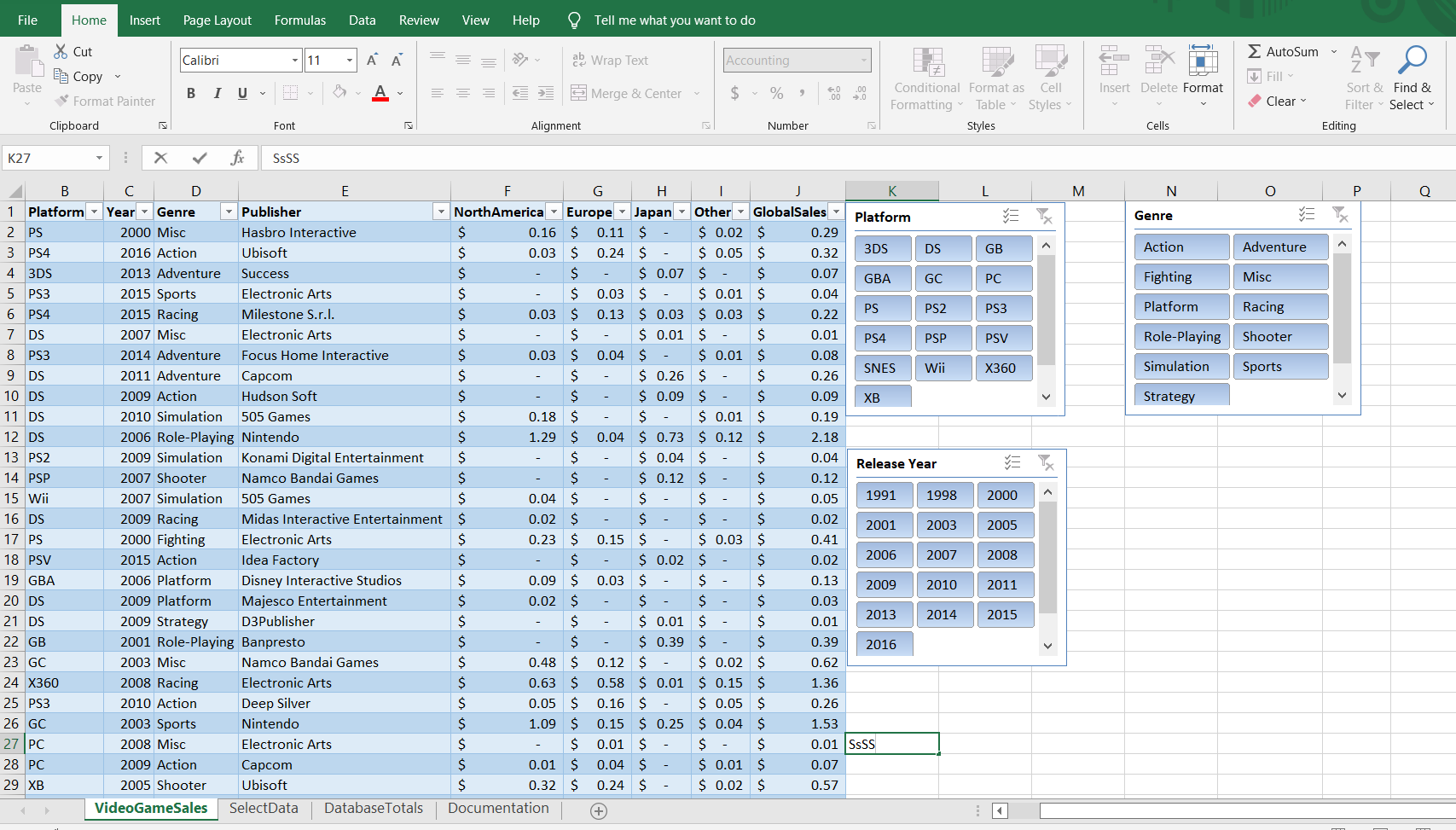
Task: Open Conditional Formatting options
Action: (x=926, y=78)
